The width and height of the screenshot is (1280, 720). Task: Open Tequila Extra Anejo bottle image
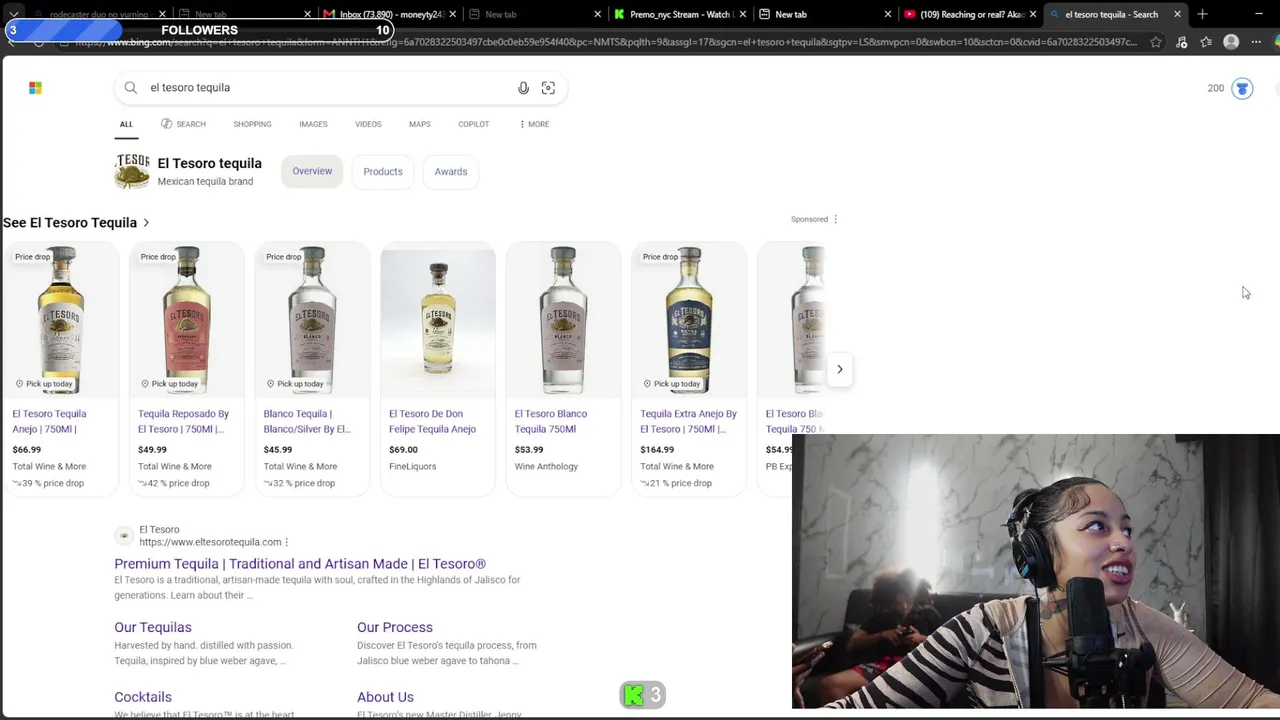[x=689, y=320]
